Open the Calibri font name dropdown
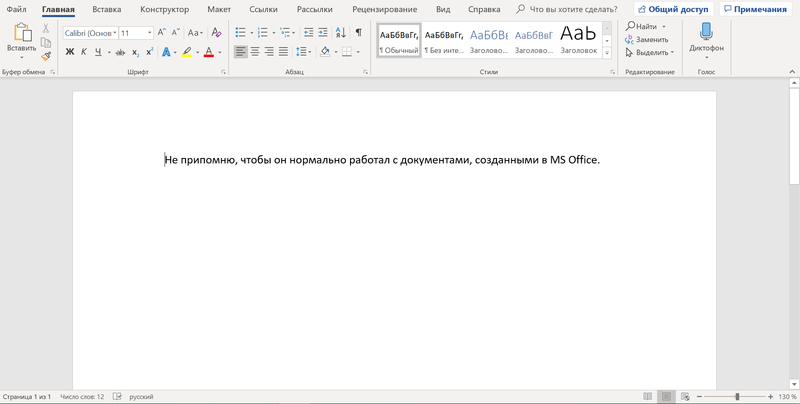This screenshot has width=800, height=404. pyautogui.click(x=114, y=33)
